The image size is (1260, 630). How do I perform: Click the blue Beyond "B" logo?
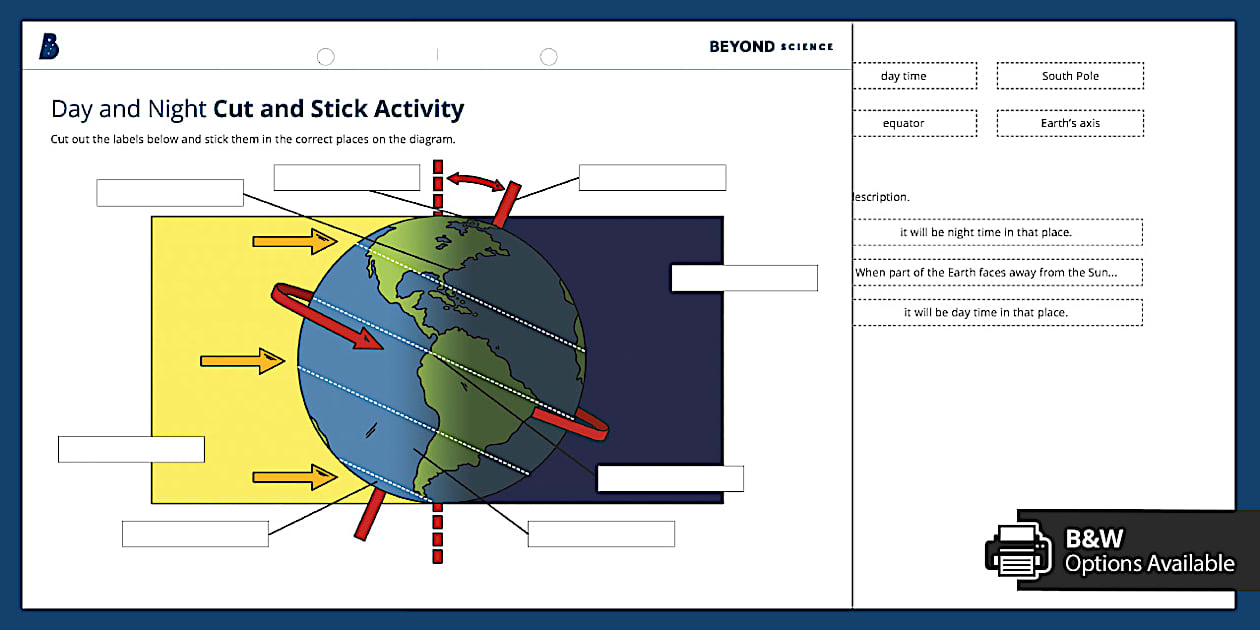click(x=49, y=46)
